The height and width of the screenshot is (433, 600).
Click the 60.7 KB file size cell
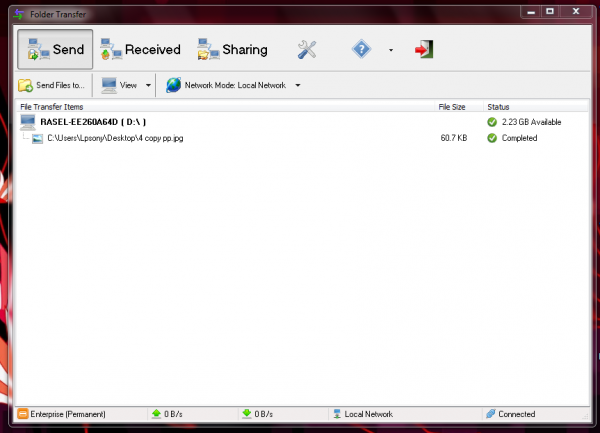454,138
